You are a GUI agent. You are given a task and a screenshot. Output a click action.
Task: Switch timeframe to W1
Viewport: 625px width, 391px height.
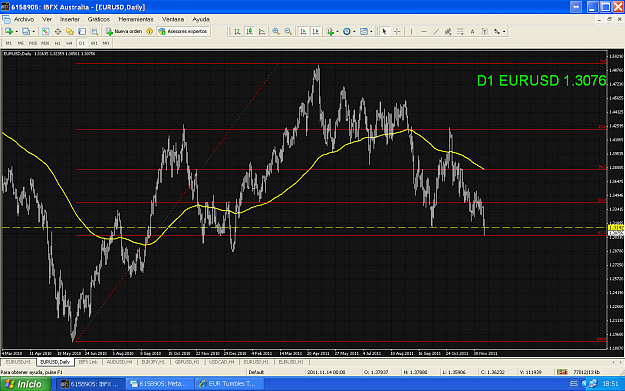click(x=94, y=43)
